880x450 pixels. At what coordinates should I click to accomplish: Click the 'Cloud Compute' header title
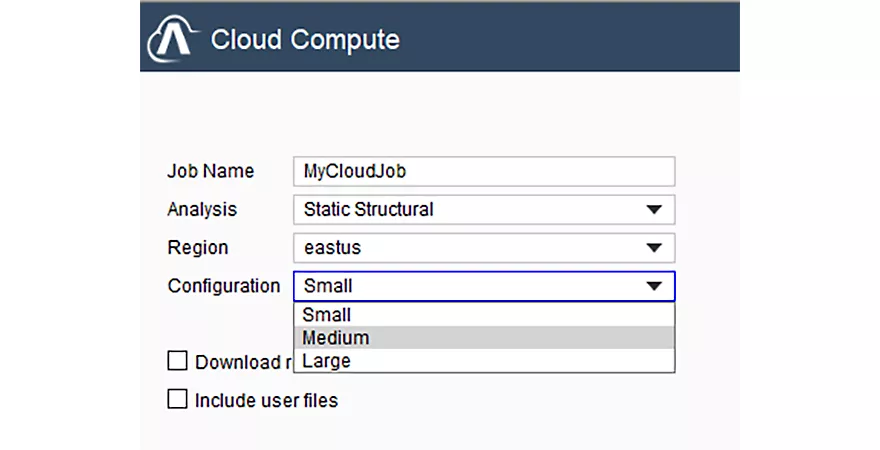pos(305,40)
